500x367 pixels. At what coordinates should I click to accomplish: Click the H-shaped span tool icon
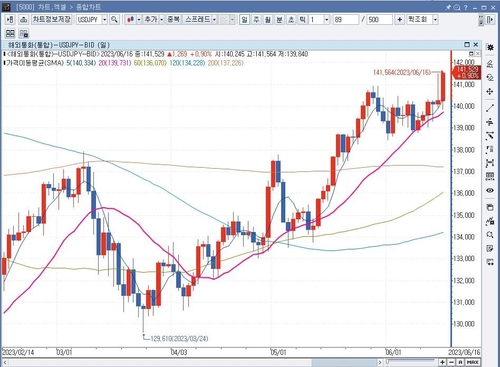click(x=490, y=163)
